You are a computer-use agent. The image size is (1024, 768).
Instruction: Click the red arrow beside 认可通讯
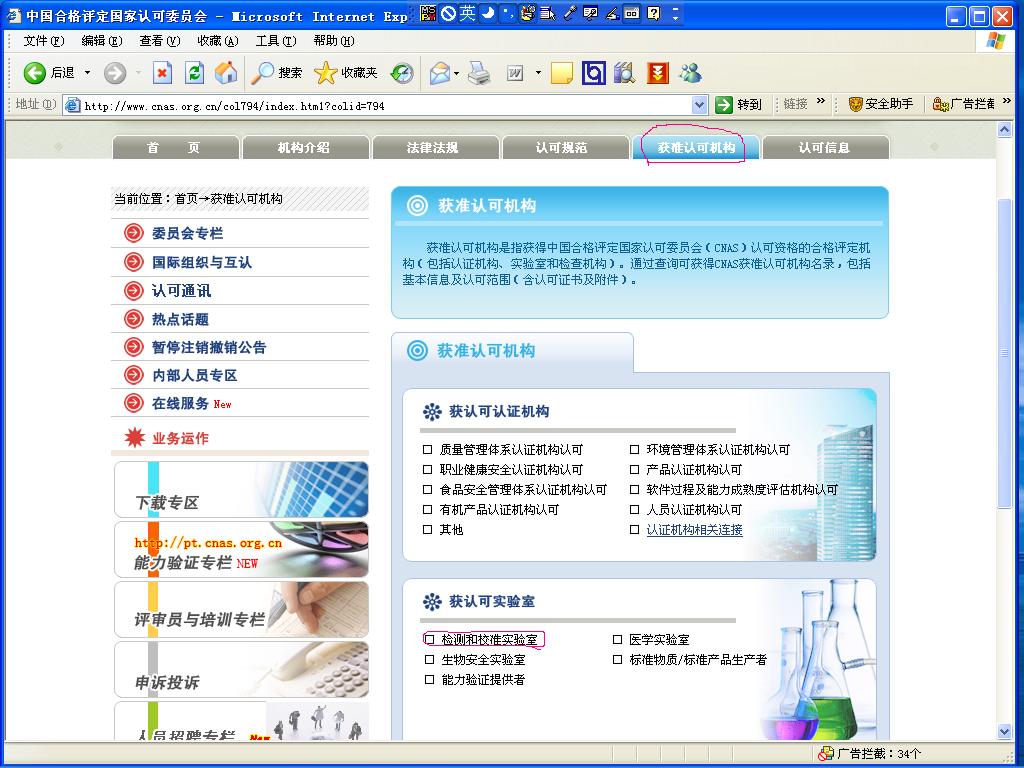[134, 291]
